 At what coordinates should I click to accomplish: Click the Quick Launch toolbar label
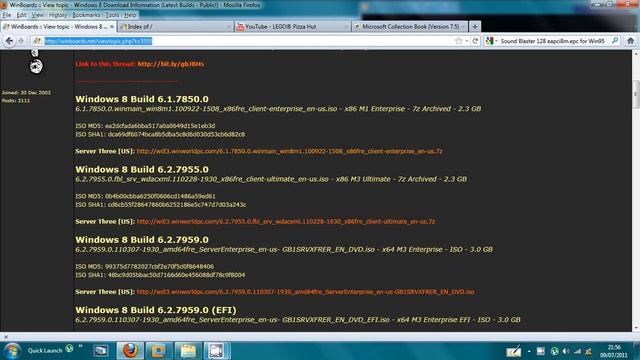(x=45, y=351)
